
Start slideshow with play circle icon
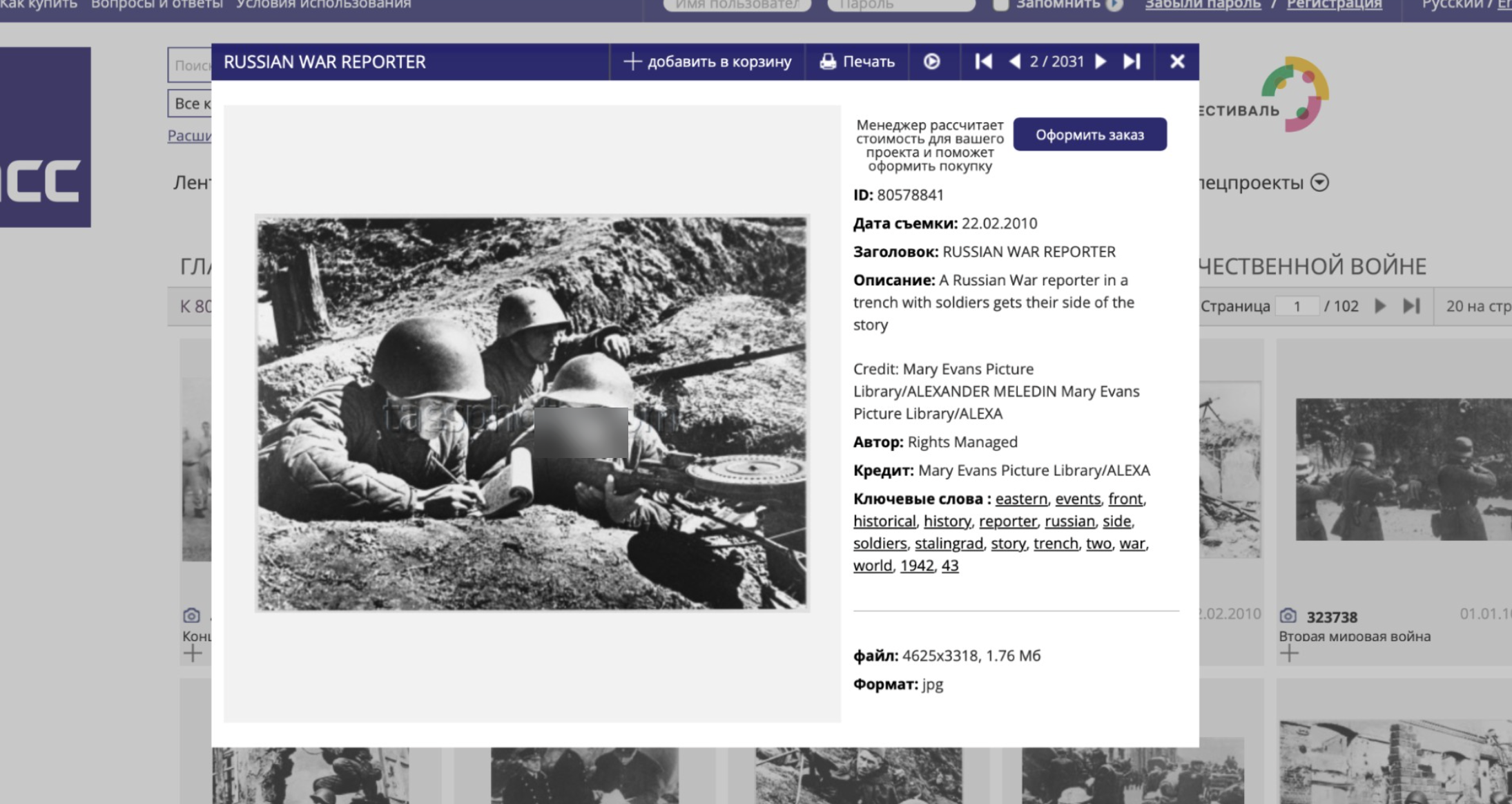pos(932,62)
